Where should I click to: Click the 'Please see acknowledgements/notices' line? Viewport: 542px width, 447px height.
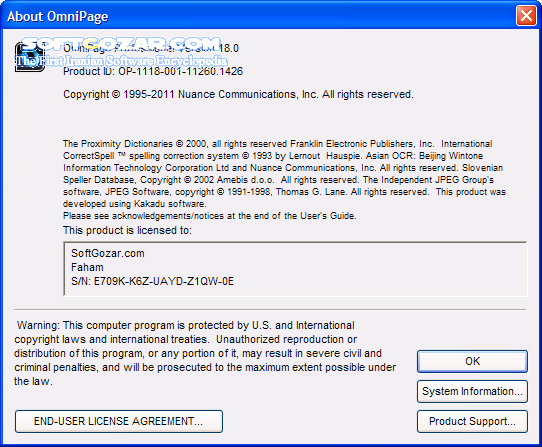(209, 216)
